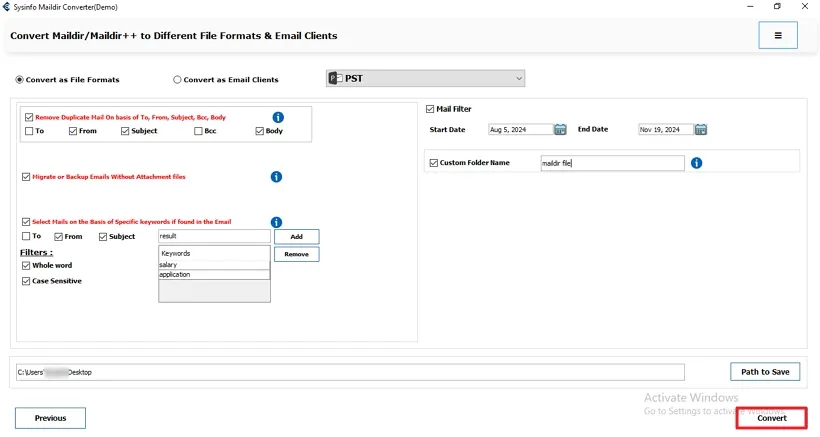Open the End Date calendar picker
820x437 pixels.
[x=701, y=129]
